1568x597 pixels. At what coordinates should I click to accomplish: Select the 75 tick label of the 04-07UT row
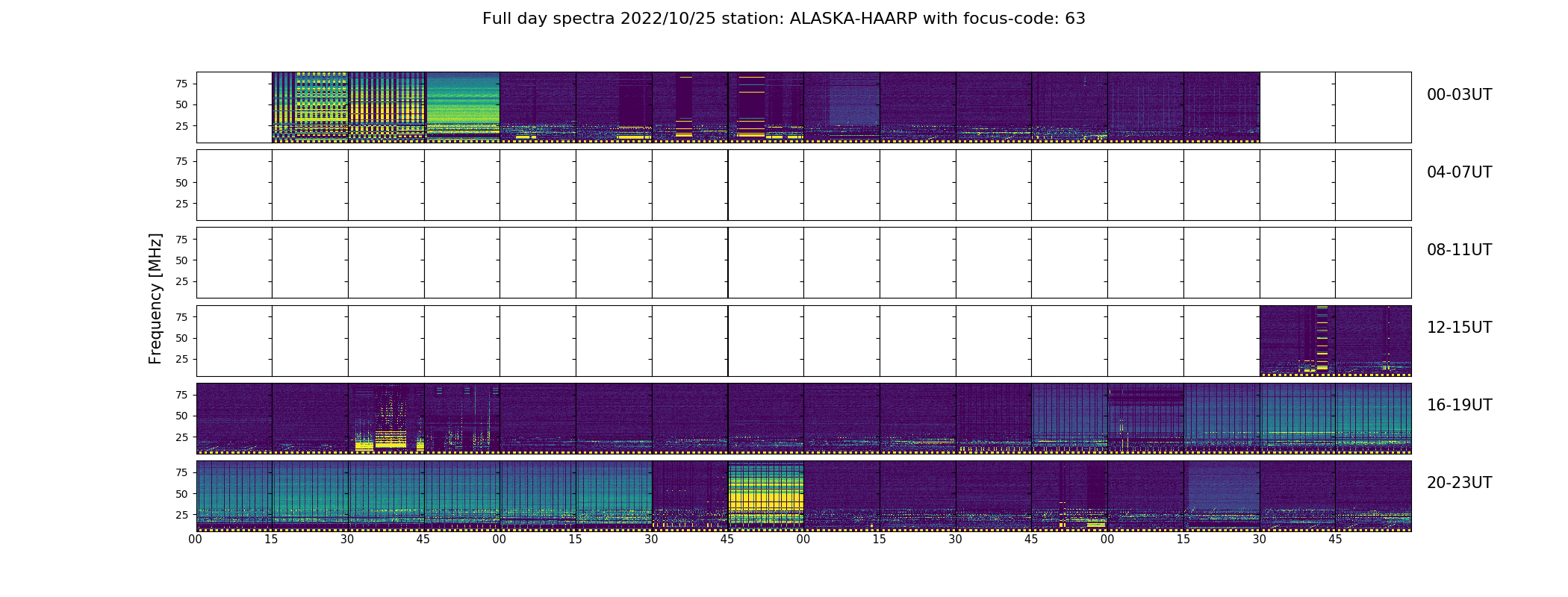[181, 161]
